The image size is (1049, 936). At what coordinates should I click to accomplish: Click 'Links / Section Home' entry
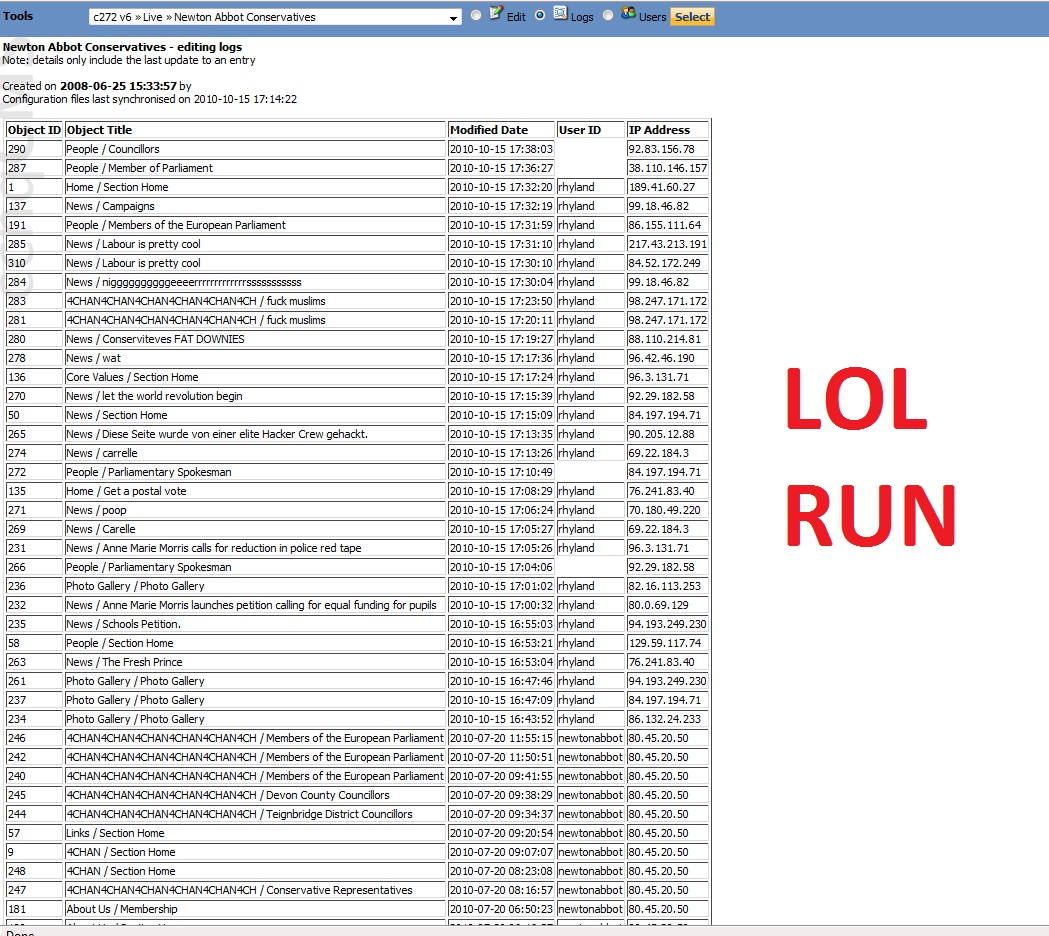point(115,833)
